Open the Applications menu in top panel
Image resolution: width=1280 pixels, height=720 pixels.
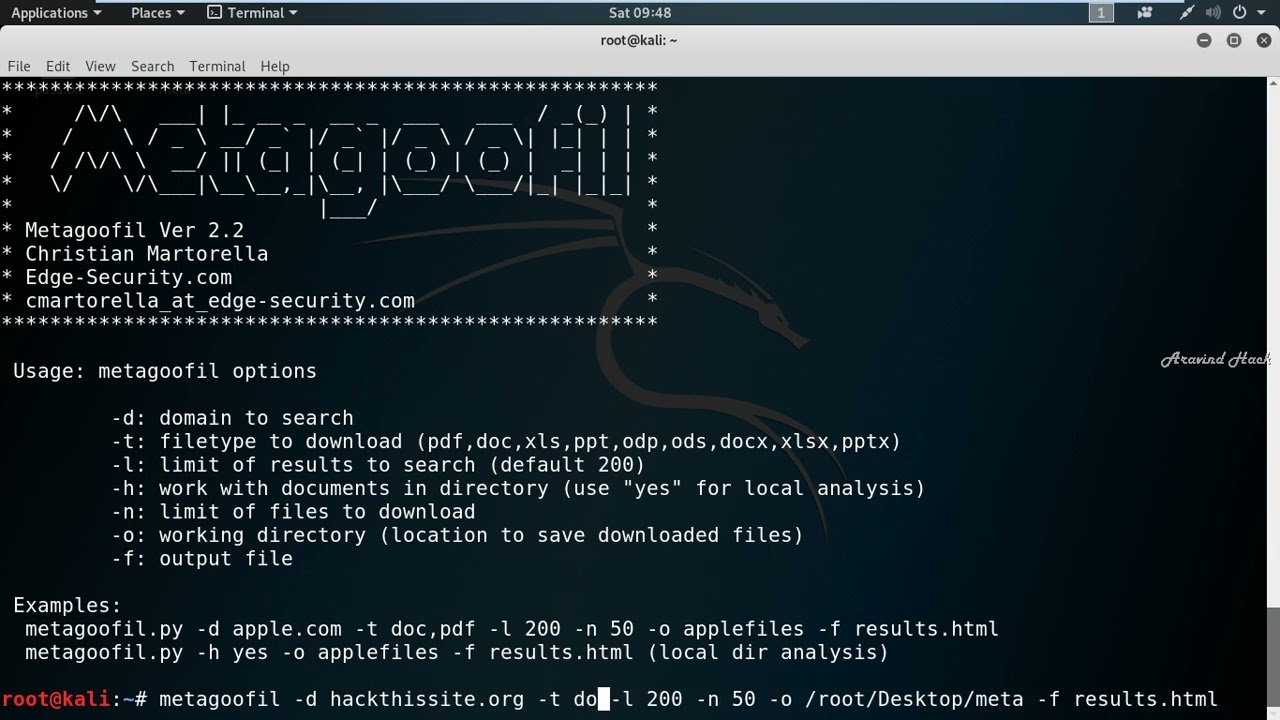pos(56,13)
